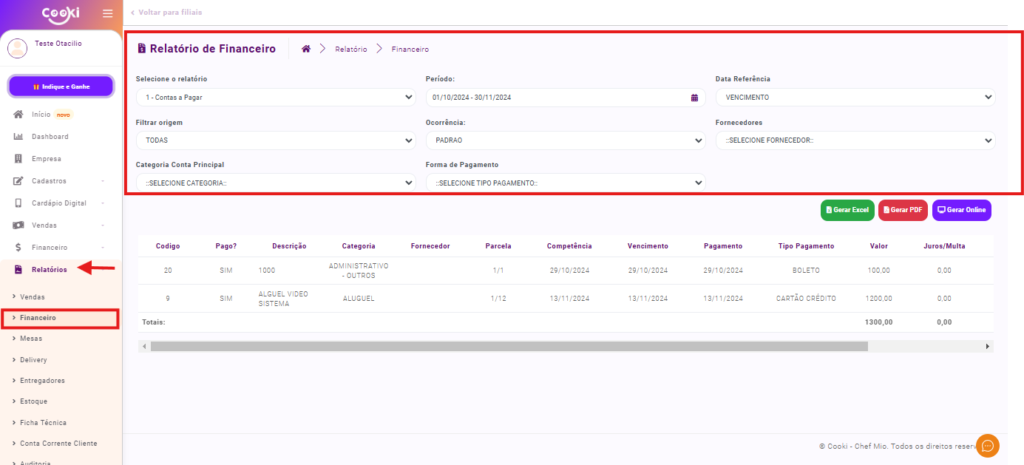This screenshot has width=1024, height=465.
Task: Open the Estoque reports menu item
Action: tap(34, 401)
